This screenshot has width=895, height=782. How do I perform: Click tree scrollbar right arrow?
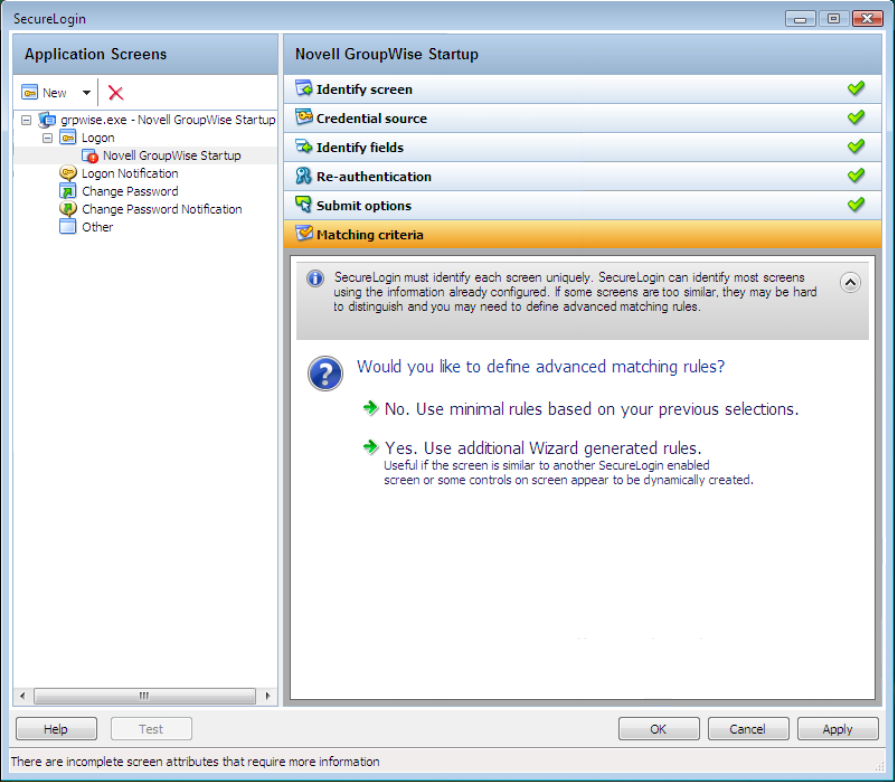(267, 696)
